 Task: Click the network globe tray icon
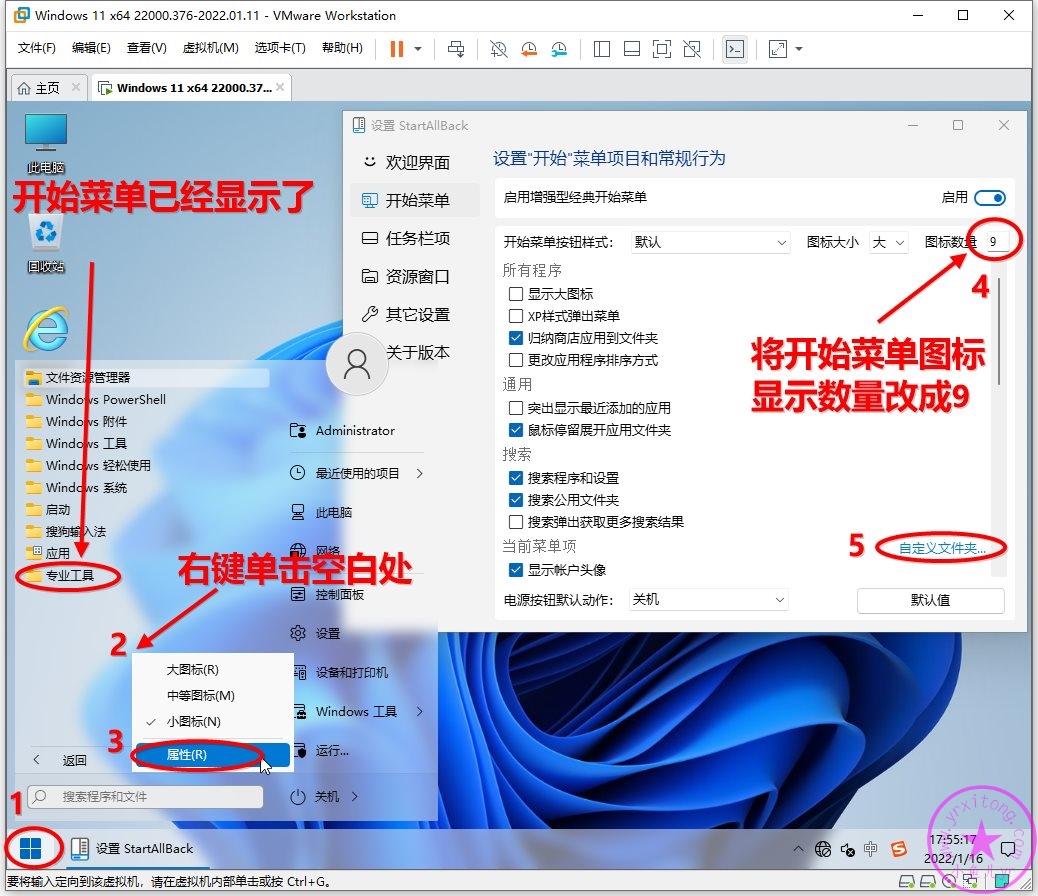(823, 849)
